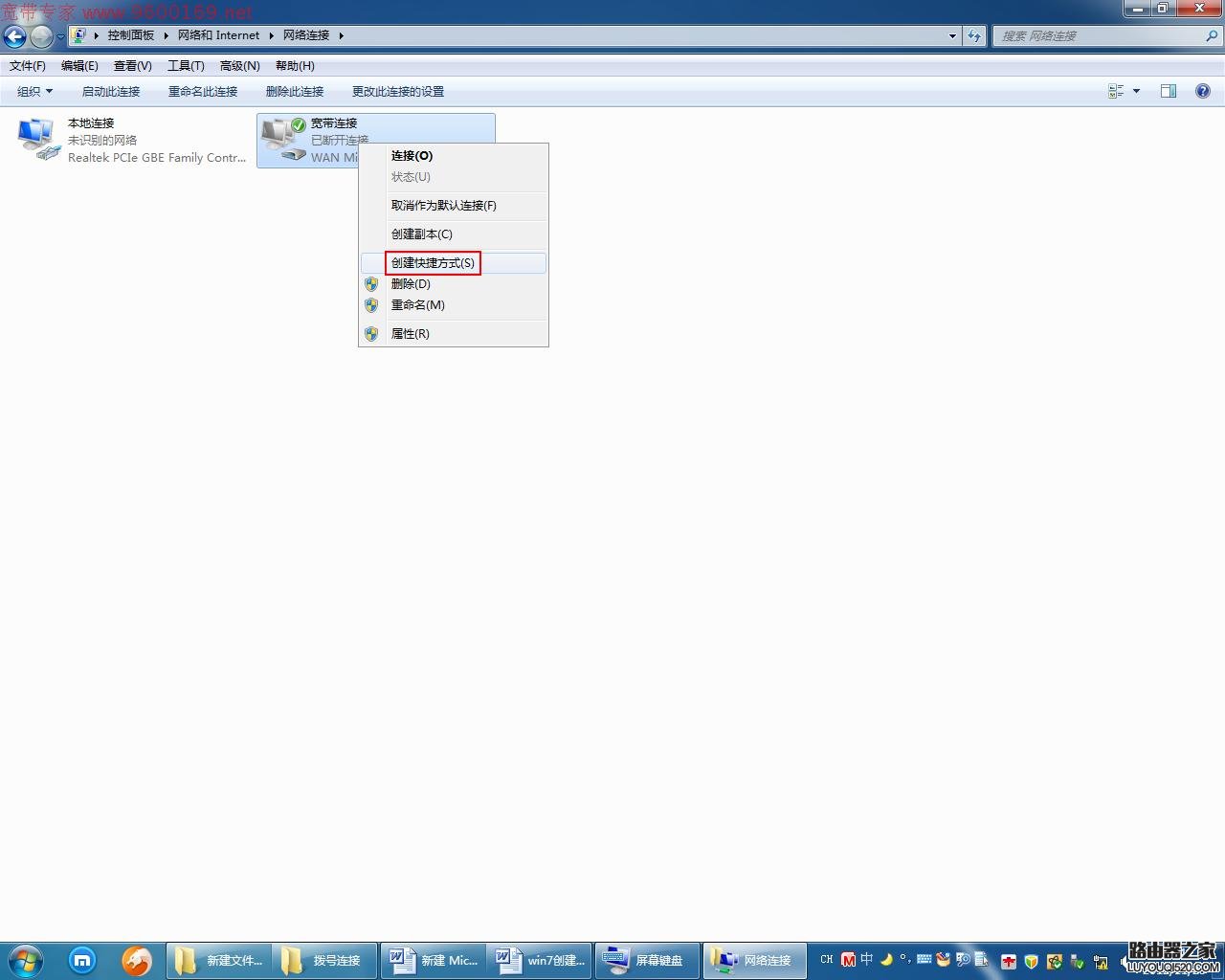Launch Firefox from the taskbar

coord(137,960)
